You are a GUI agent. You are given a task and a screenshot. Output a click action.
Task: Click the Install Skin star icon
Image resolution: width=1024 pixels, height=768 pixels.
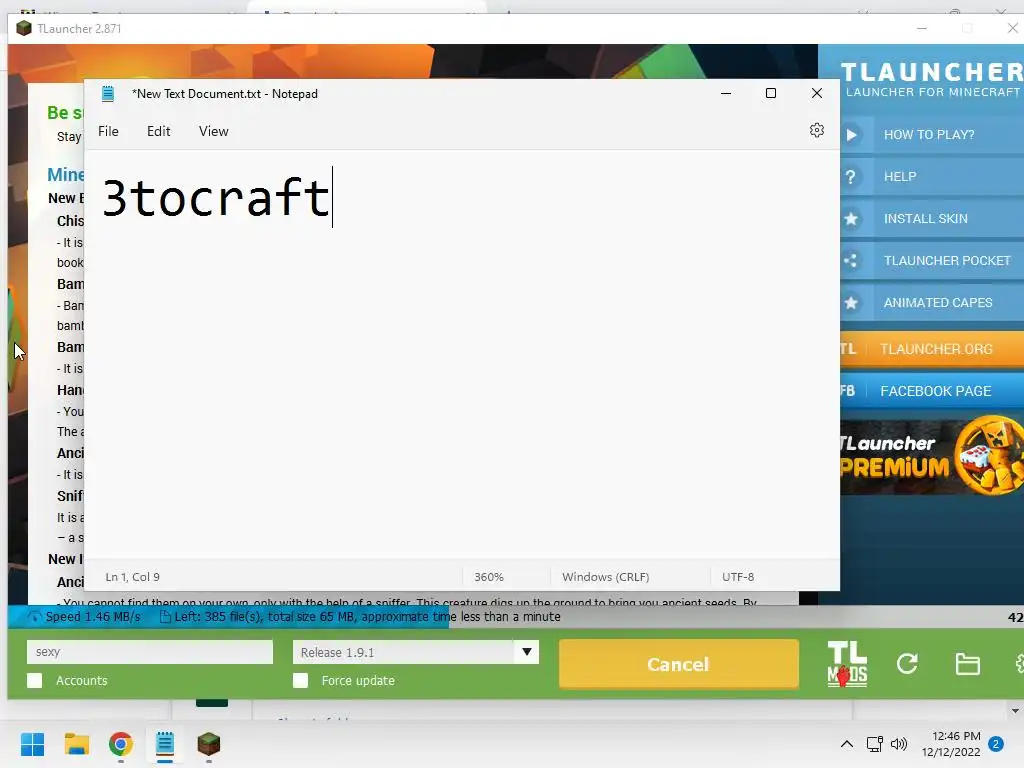point(851,219)
